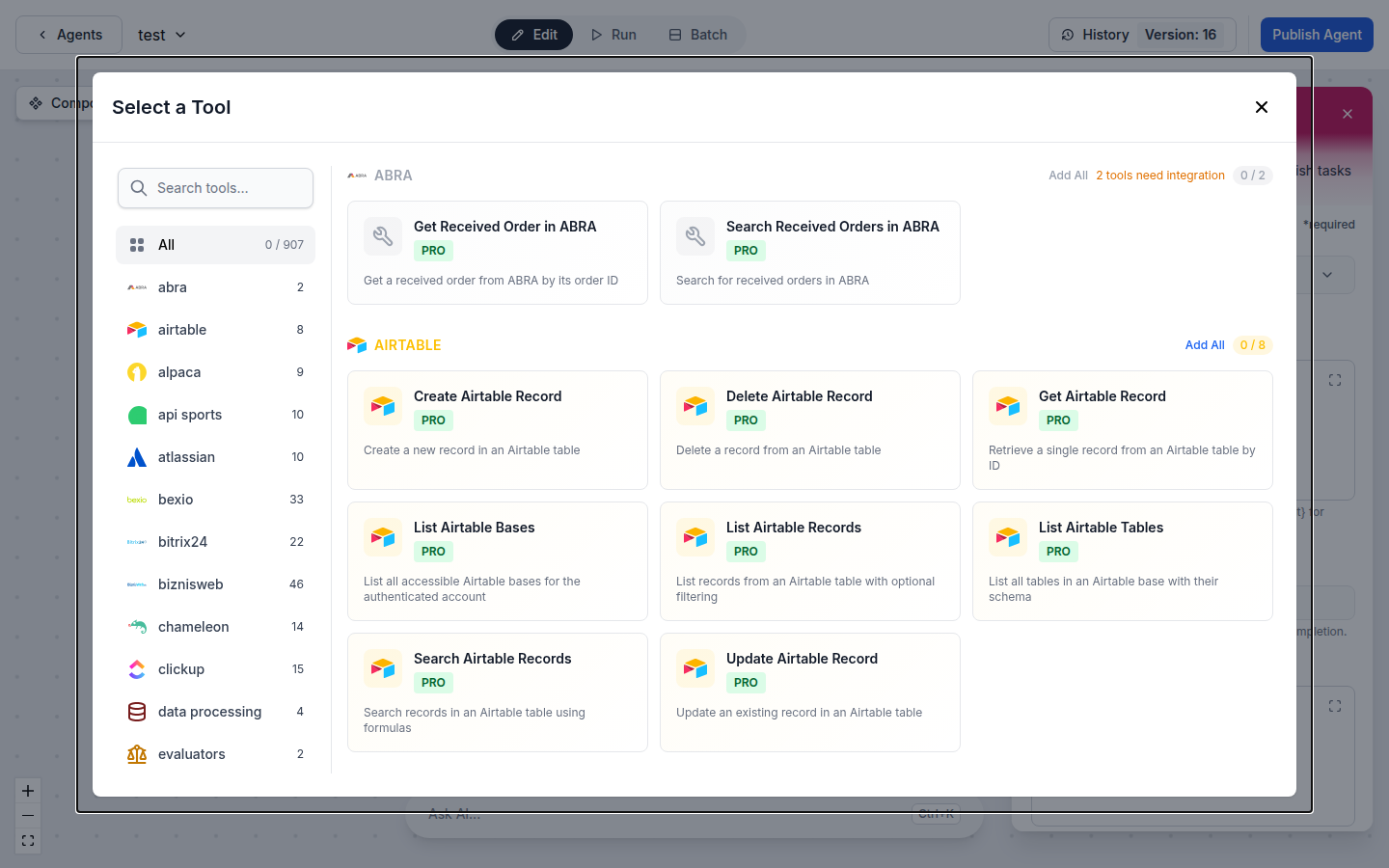Select the Create Airtable Record tool card

(x=497, y=430)
